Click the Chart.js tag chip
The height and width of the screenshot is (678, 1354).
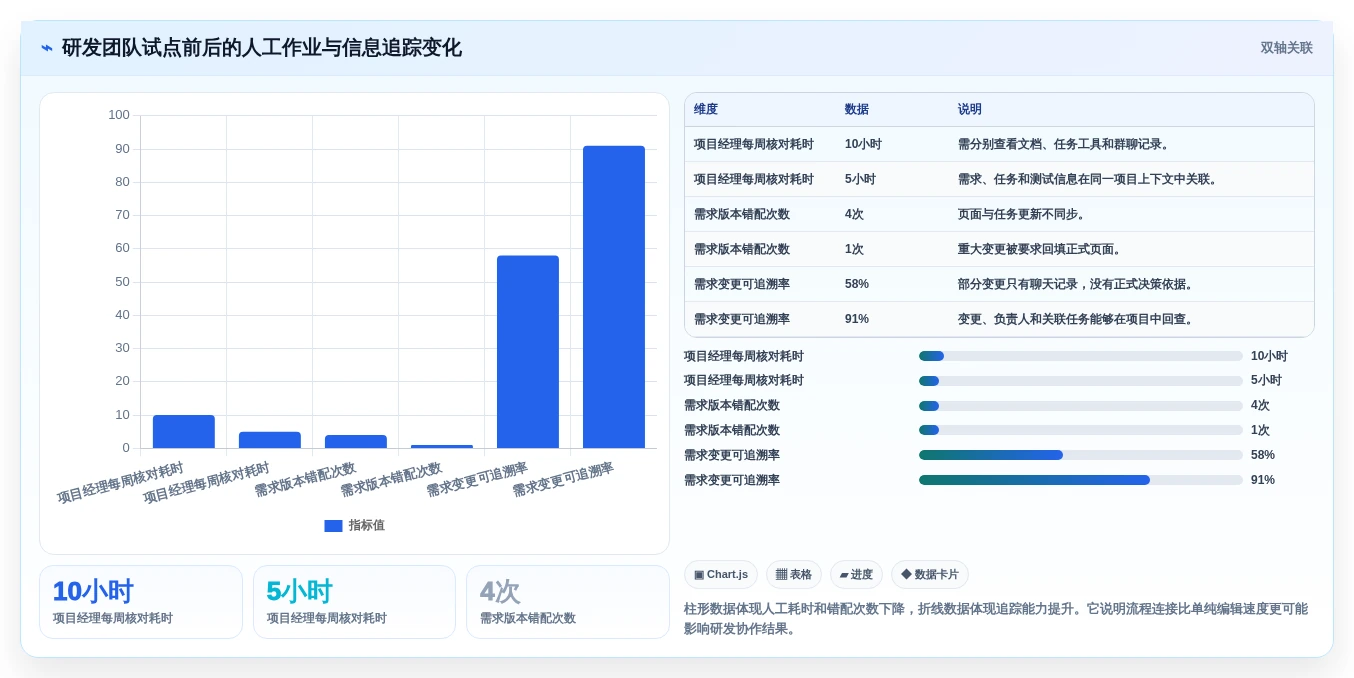coord(721,575)
